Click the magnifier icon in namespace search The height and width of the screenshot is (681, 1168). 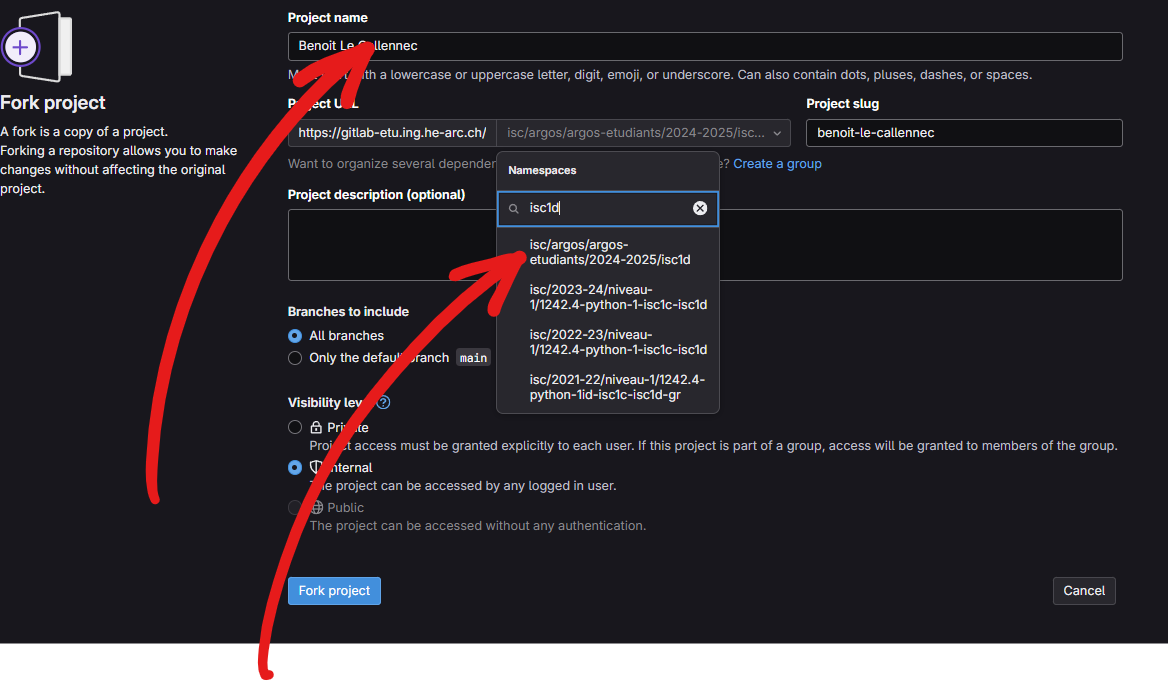[514, 209]
